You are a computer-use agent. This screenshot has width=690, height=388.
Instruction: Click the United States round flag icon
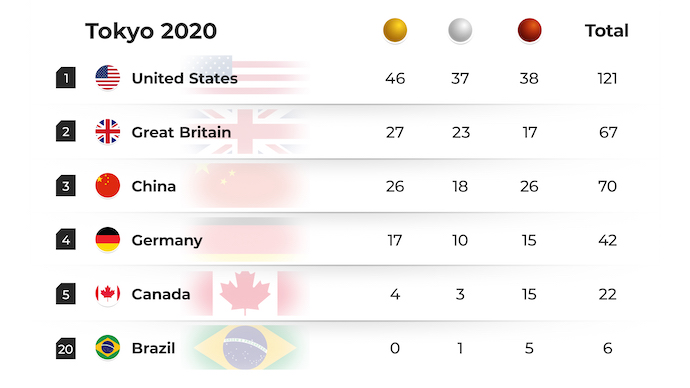(x=108, y=77)
